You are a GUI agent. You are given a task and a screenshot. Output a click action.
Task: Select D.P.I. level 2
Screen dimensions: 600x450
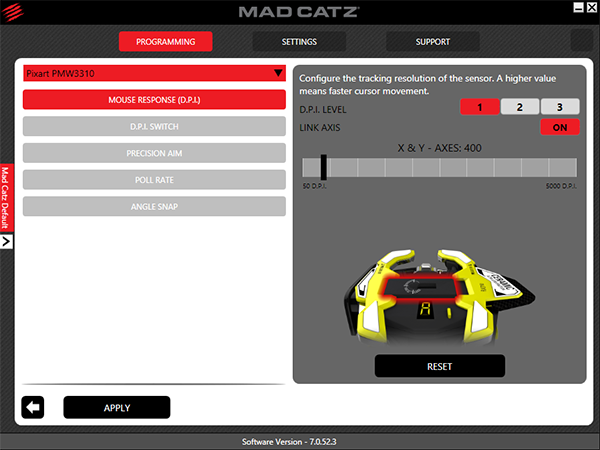coord(520,107)
